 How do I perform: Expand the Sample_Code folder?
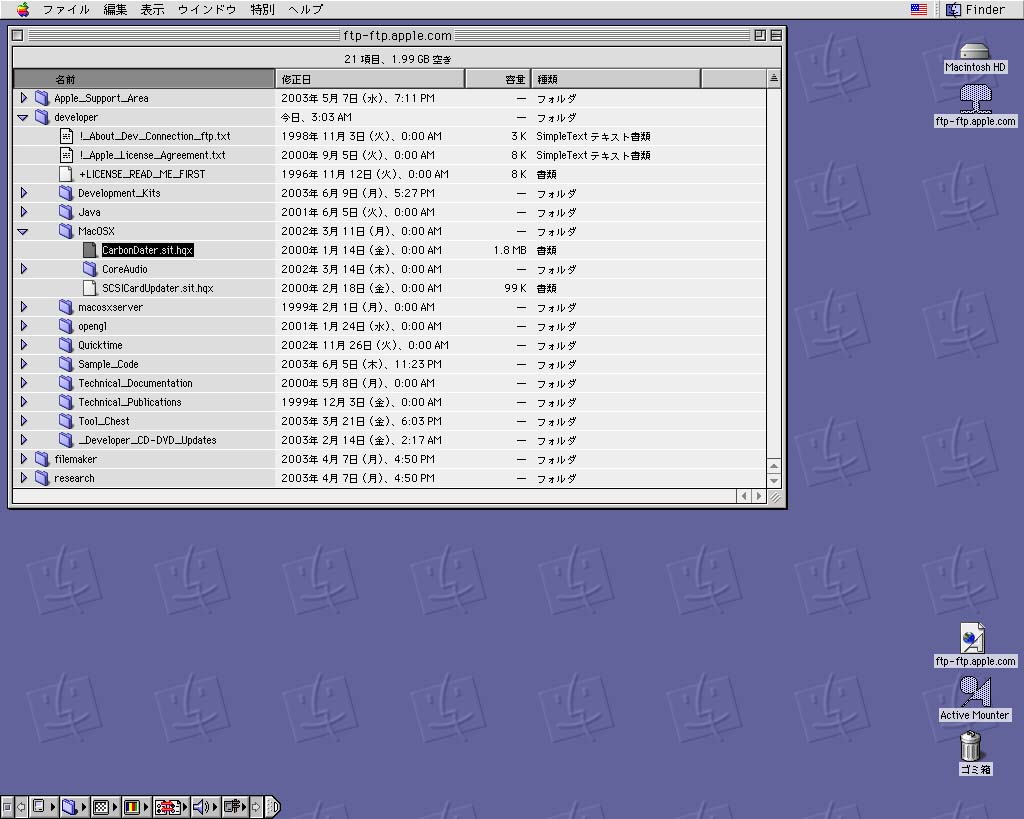24,363
